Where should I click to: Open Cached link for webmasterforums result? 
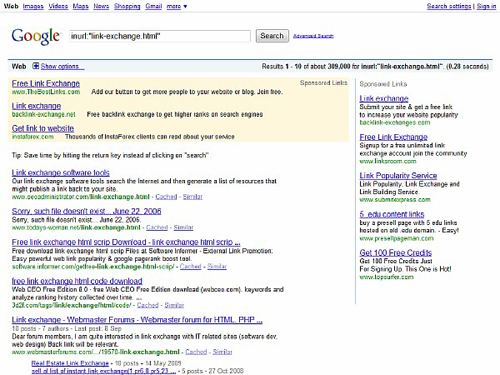196,352
